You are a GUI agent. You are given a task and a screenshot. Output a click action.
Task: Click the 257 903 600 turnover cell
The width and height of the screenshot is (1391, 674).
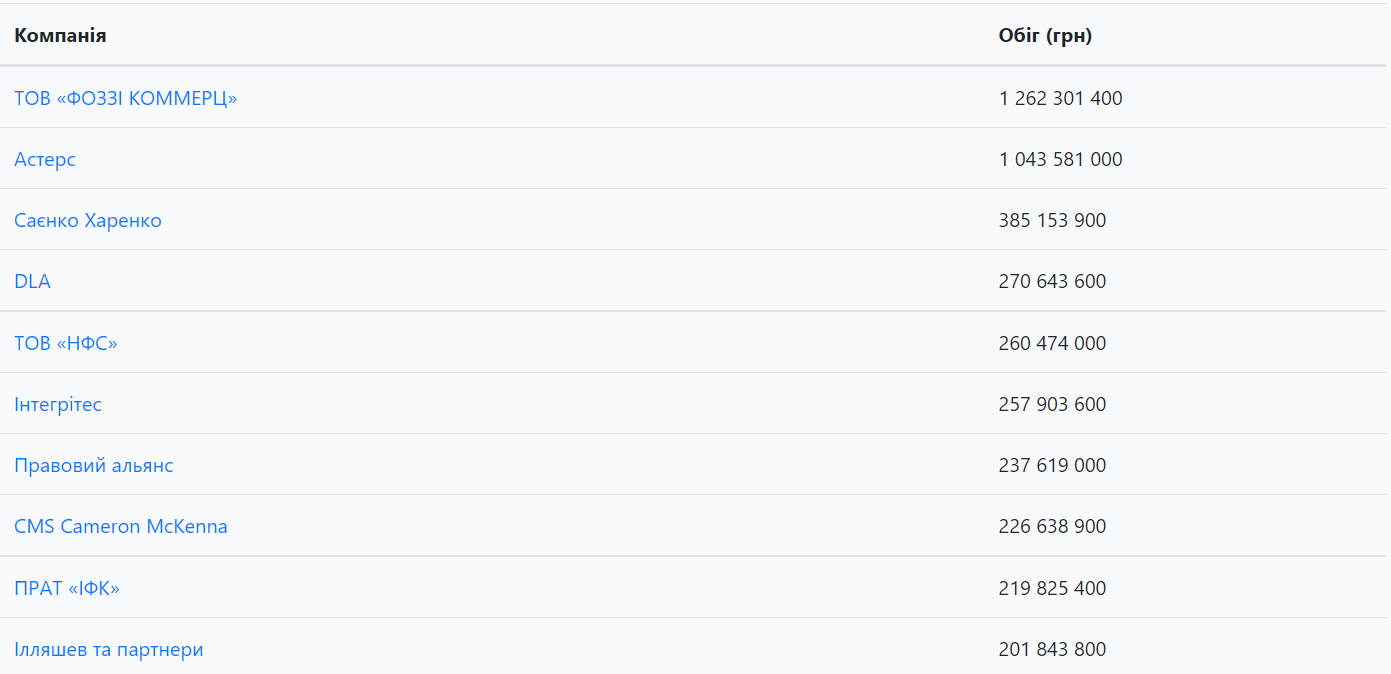pyautogui.click(x=1052, y=404)
